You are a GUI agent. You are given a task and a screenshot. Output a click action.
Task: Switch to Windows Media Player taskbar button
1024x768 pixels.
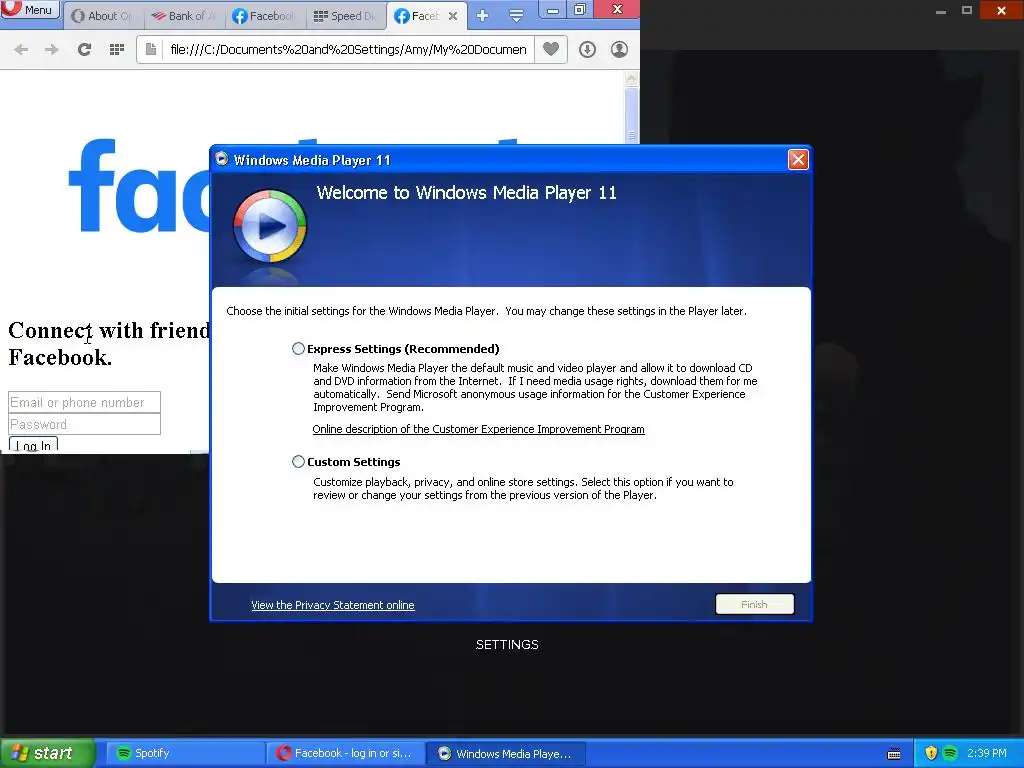click(505, 753)
